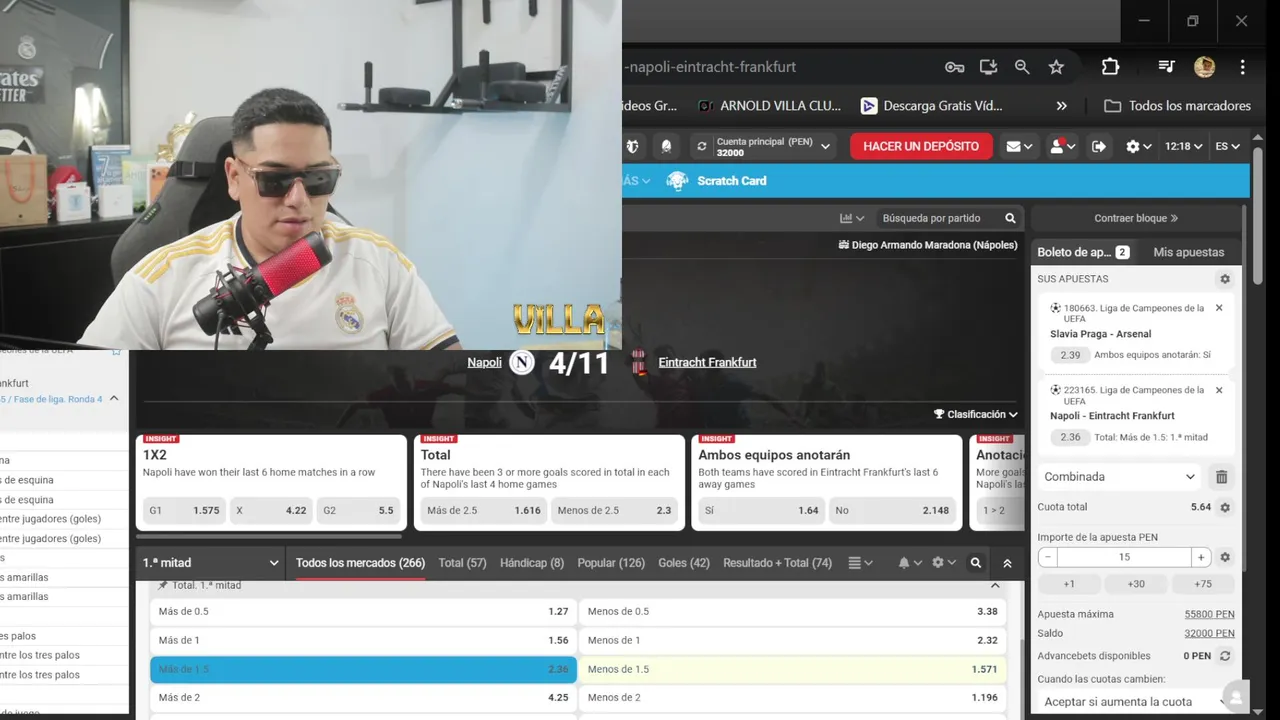This screenshot has width=1280, height=720.
Task: Open the Chrome profile avatar
Action: pos(1204,67)
